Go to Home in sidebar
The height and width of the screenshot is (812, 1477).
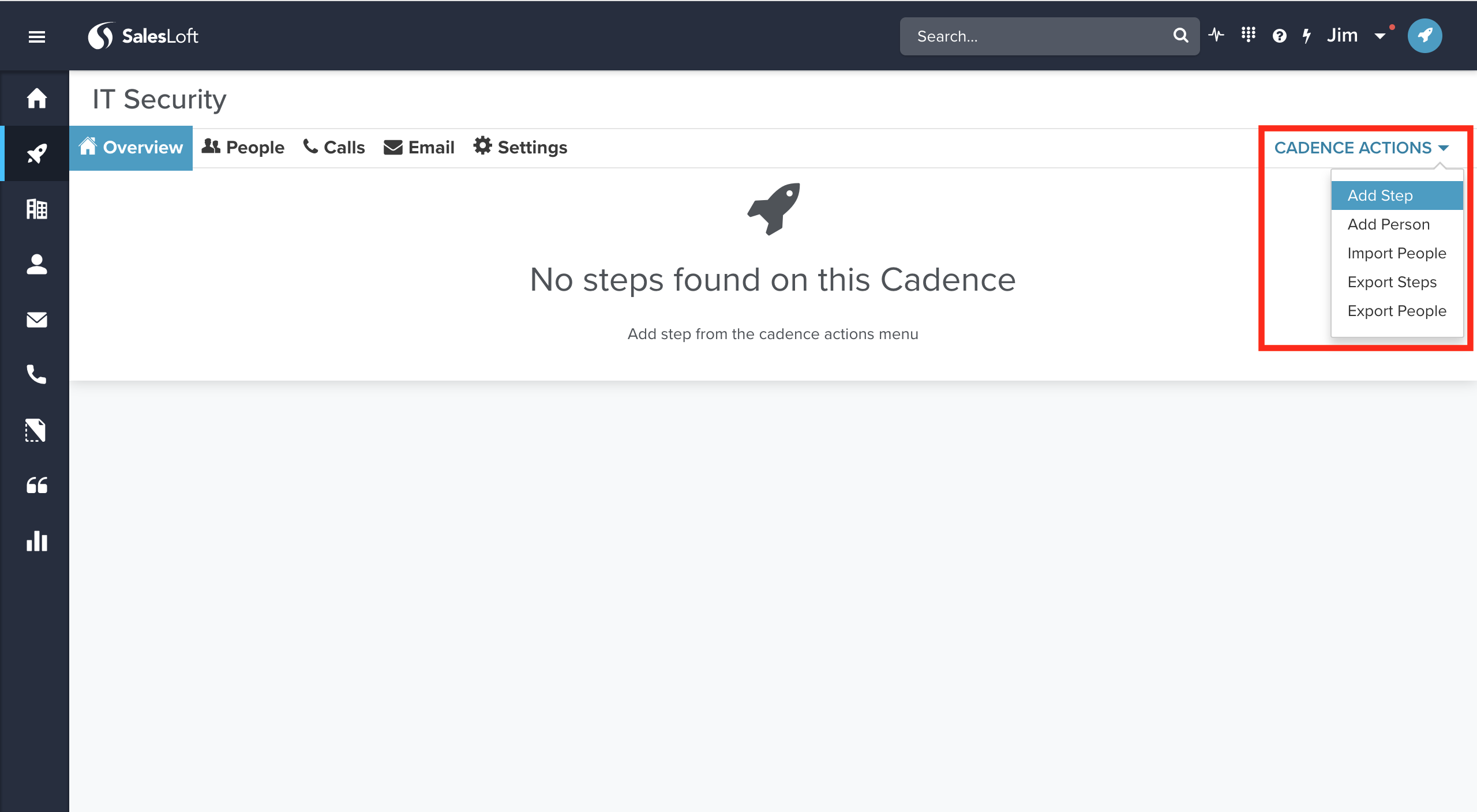click(x=37, y=98)
